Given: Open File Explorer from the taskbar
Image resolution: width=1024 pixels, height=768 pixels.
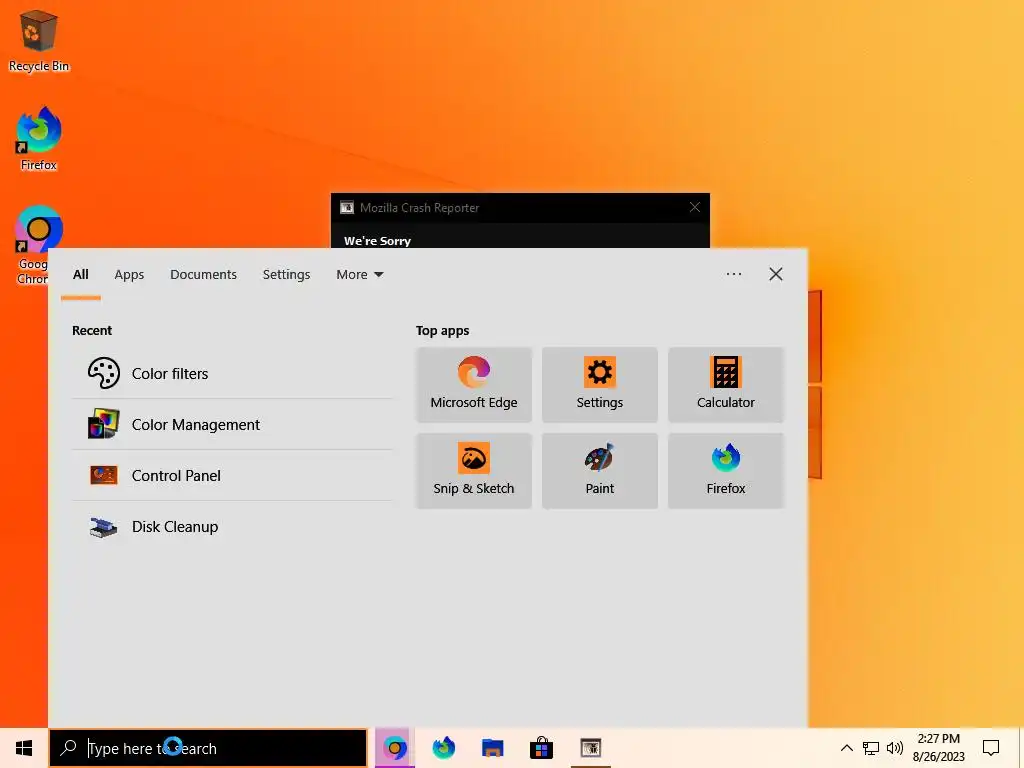Looking at the screenshot, I should click(492, 748).
